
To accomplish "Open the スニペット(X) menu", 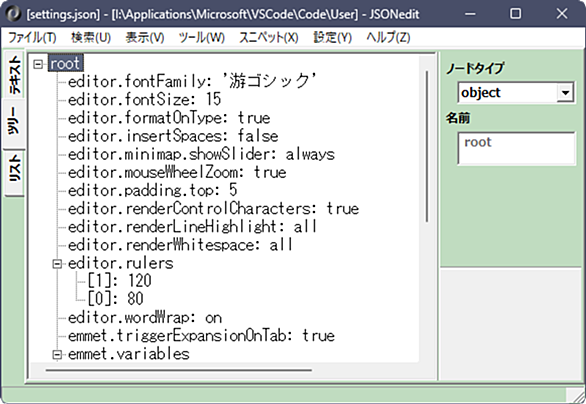I will (269, 37).
